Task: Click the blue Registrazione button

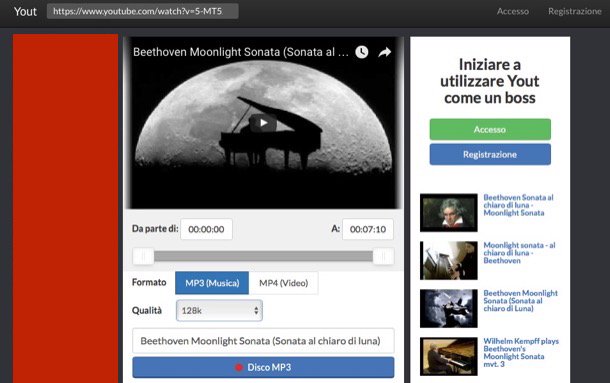Action: coord(490,154)
